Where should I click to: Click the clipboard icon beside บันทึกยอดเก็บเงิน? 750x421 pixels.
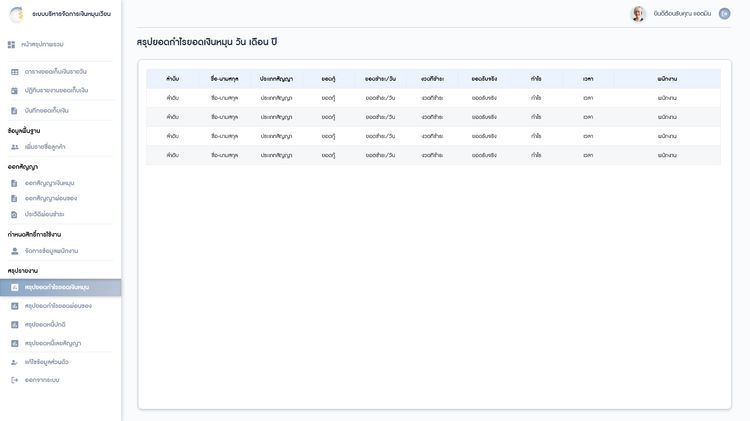click(14, 110)
